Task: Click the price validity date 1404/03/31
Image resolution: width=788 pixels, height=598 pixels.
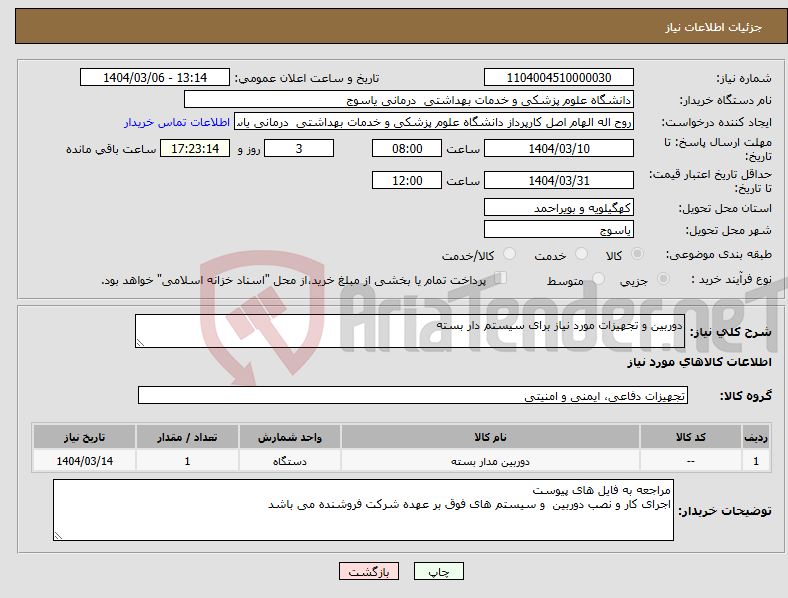Action: (x=558, y=180)
